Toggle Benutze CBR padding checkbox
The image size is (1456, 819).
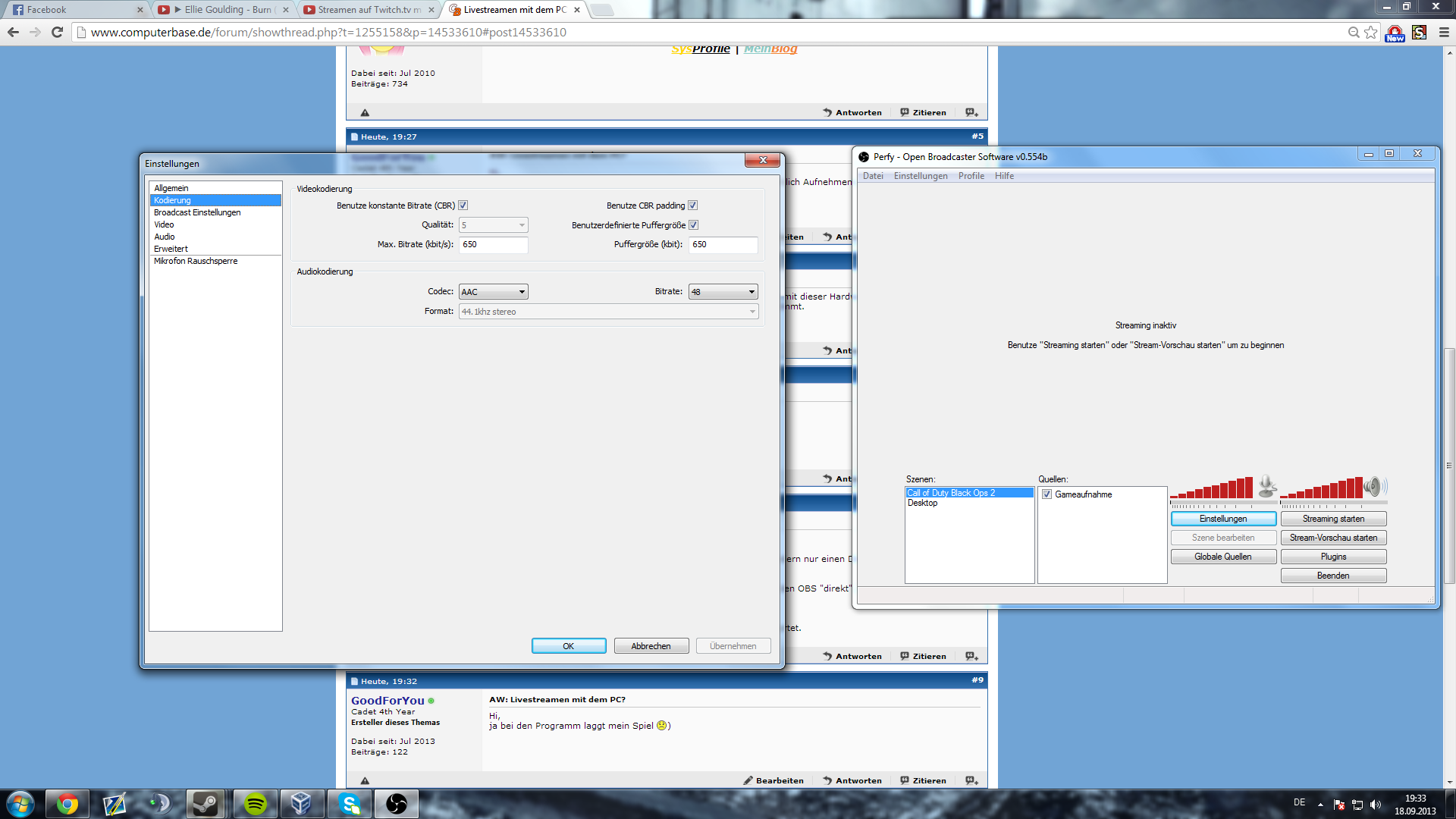693,206
